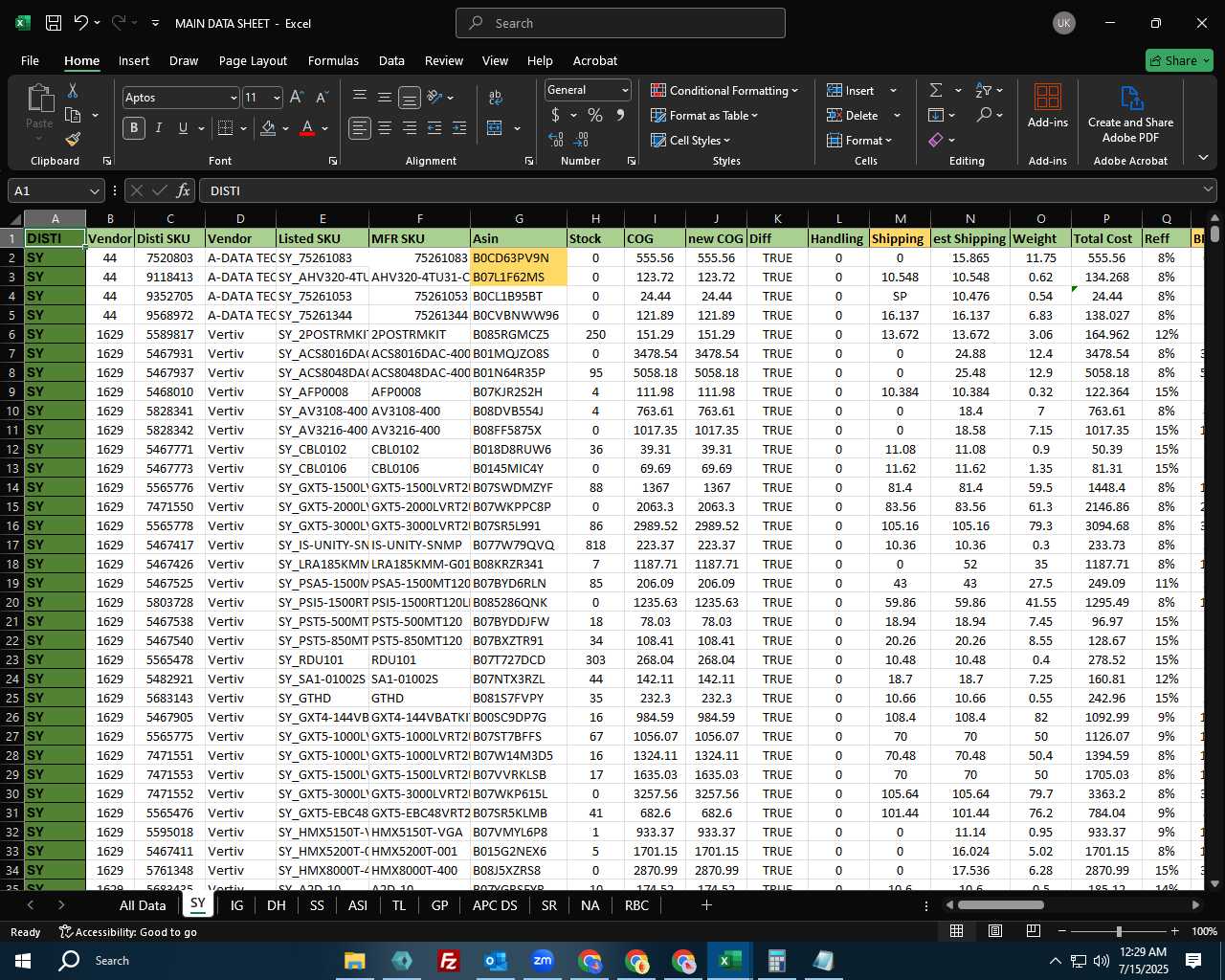Click the Save icon in title bar

tap(54, 23)
